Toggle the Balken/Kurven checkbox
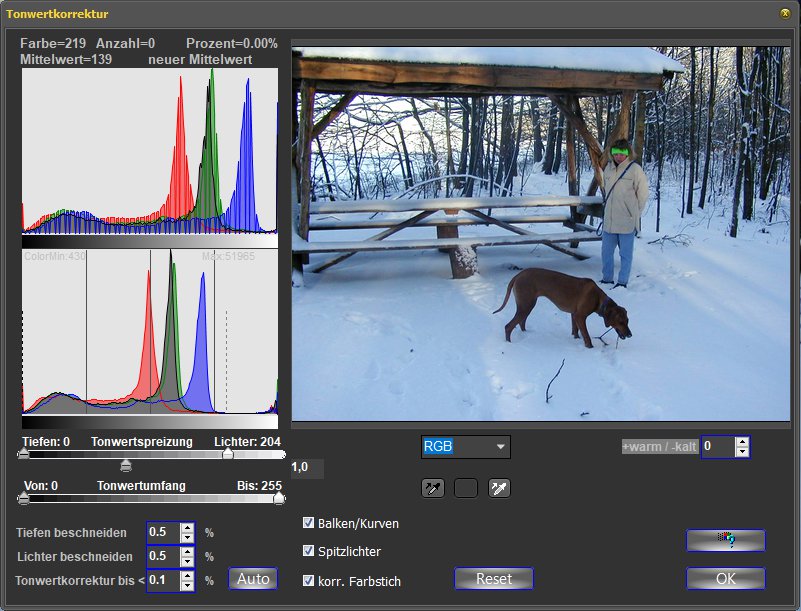801x611 pixels. (x=309, y=523)
